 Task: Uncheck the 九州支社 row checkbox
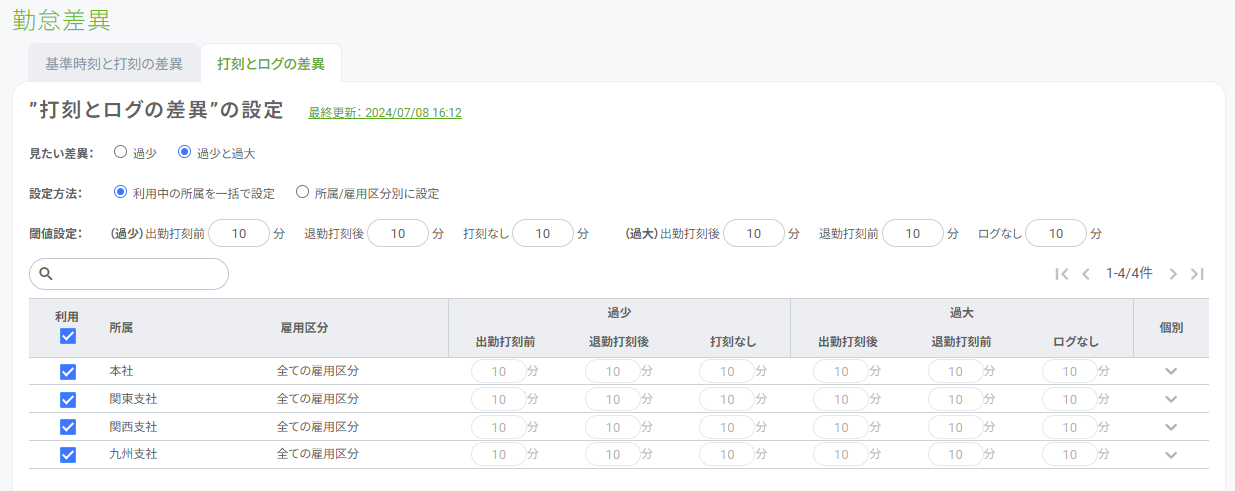point(68,454)
